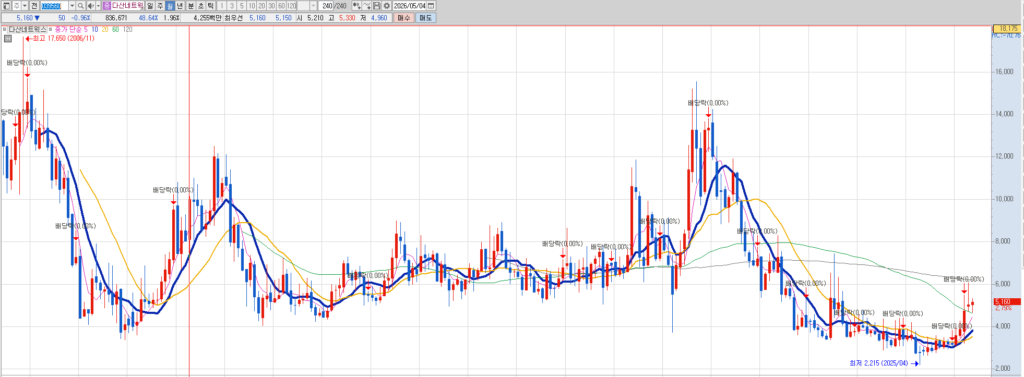
Task: Click the 전 button
Action: click(34, 6)
